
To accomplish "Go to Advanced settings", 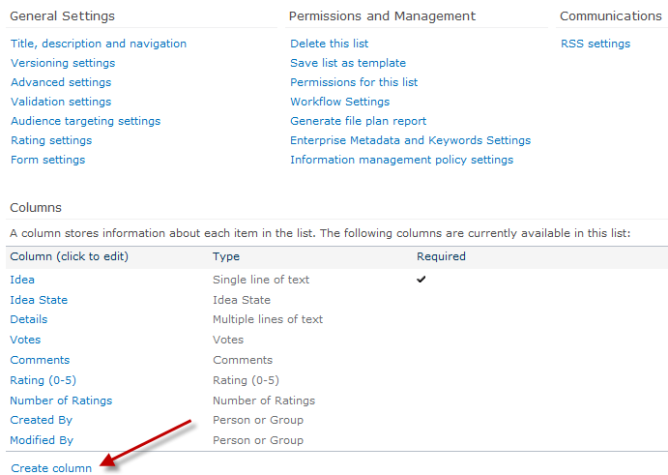I will tap(61, 82).
